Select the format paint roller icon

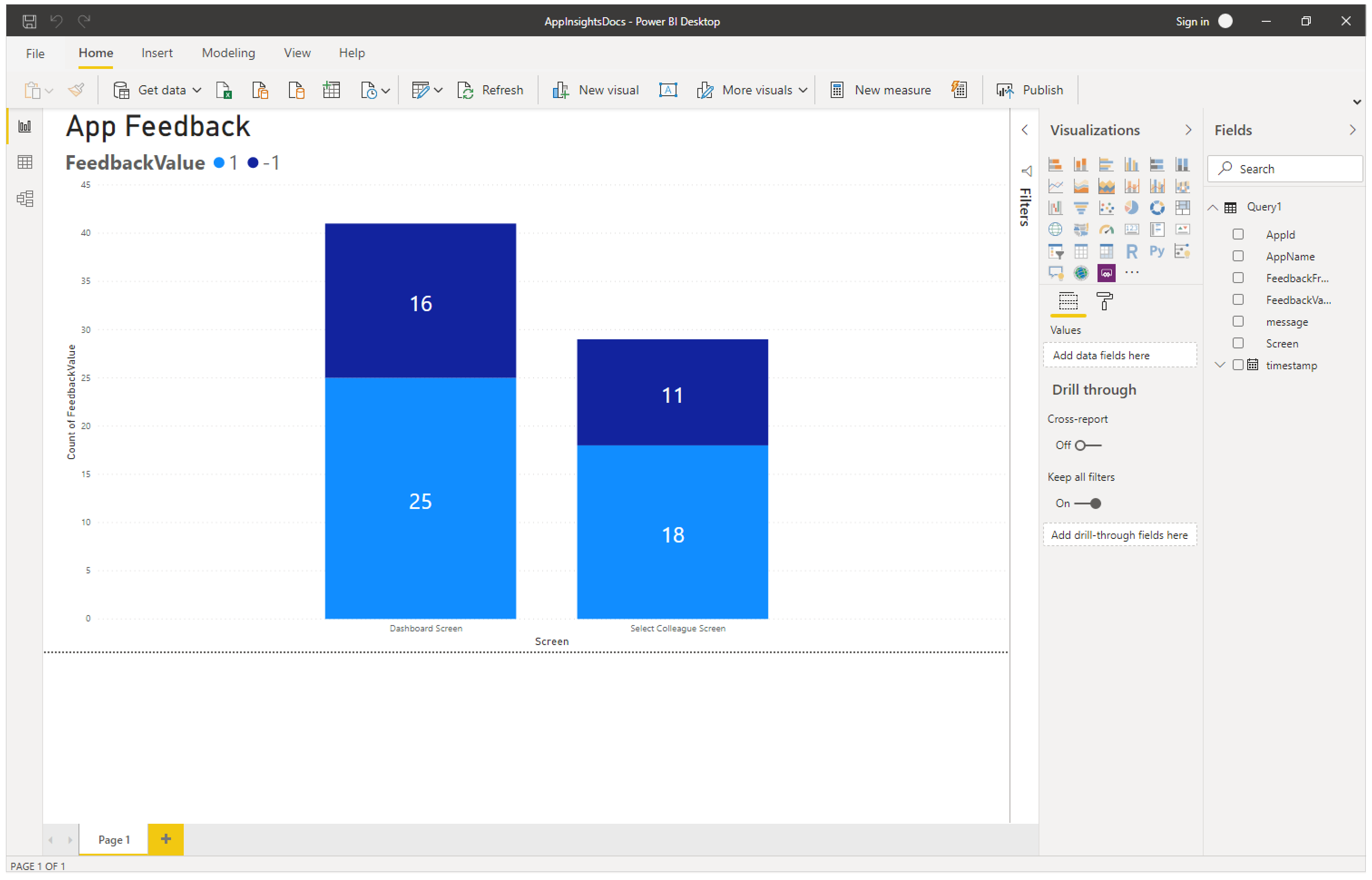1102,301
